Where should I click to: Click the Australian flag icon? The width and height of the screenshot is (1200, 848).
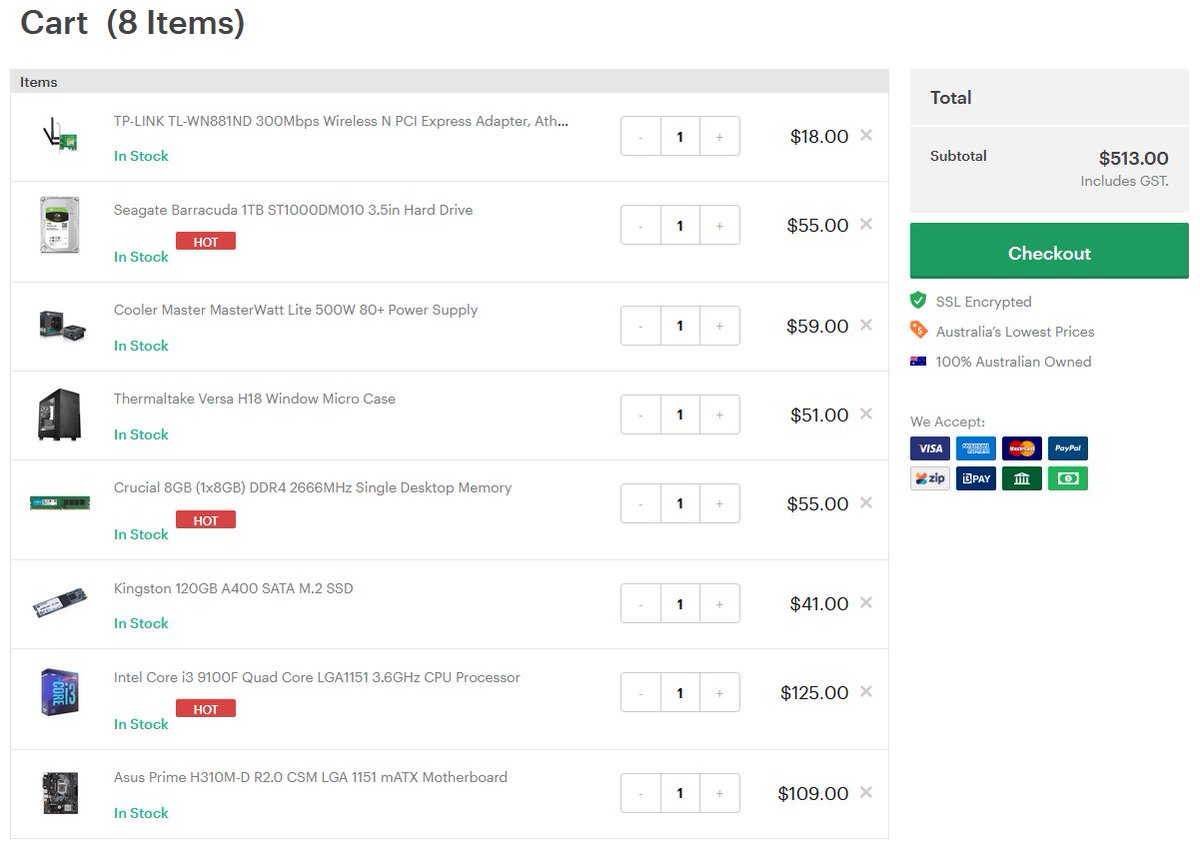coord(918,361)
